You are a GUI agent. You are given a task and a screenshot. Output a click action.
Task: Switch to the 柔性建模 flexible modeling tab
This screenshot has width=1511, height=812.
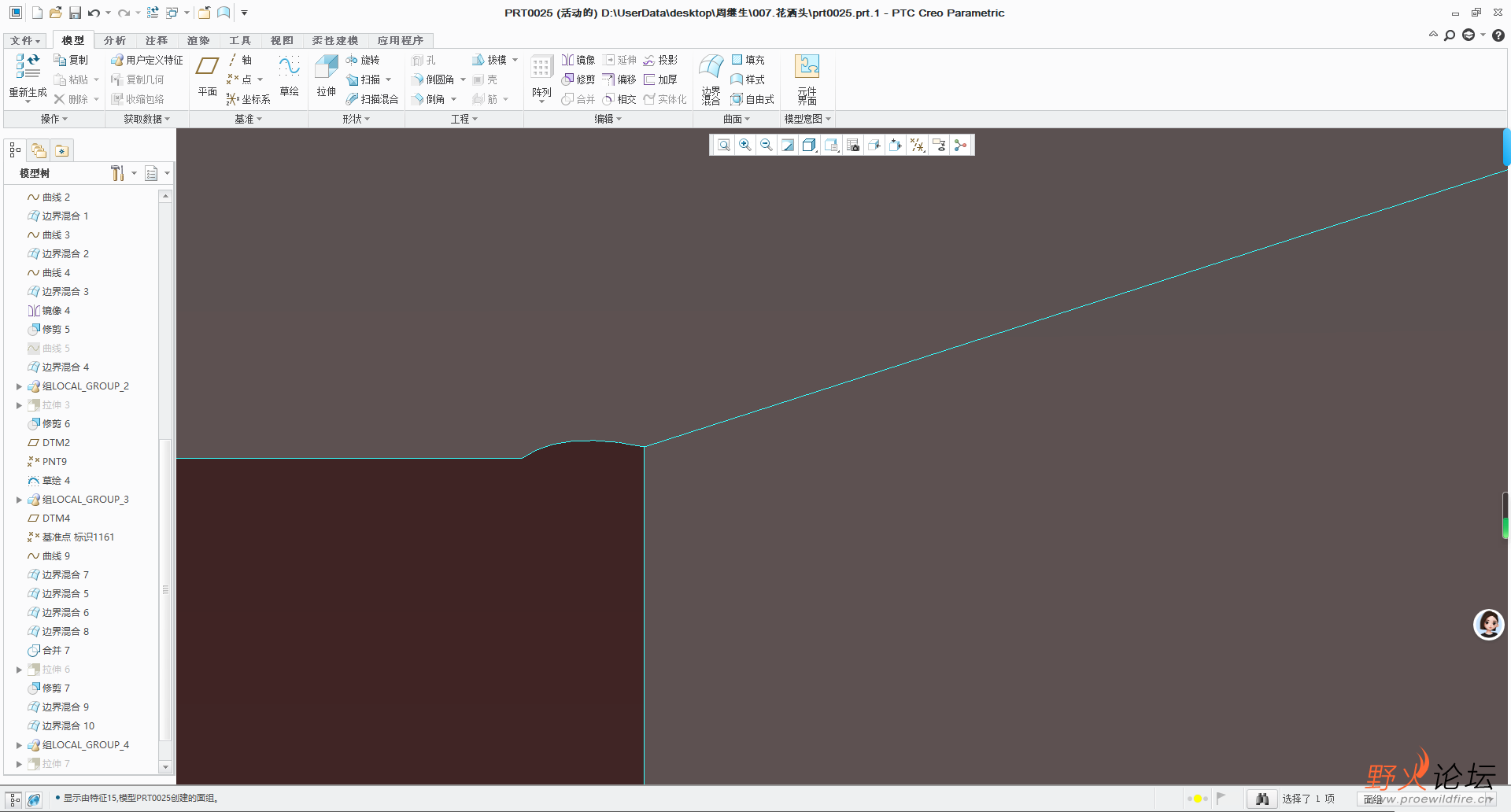(x=335, y=40)
